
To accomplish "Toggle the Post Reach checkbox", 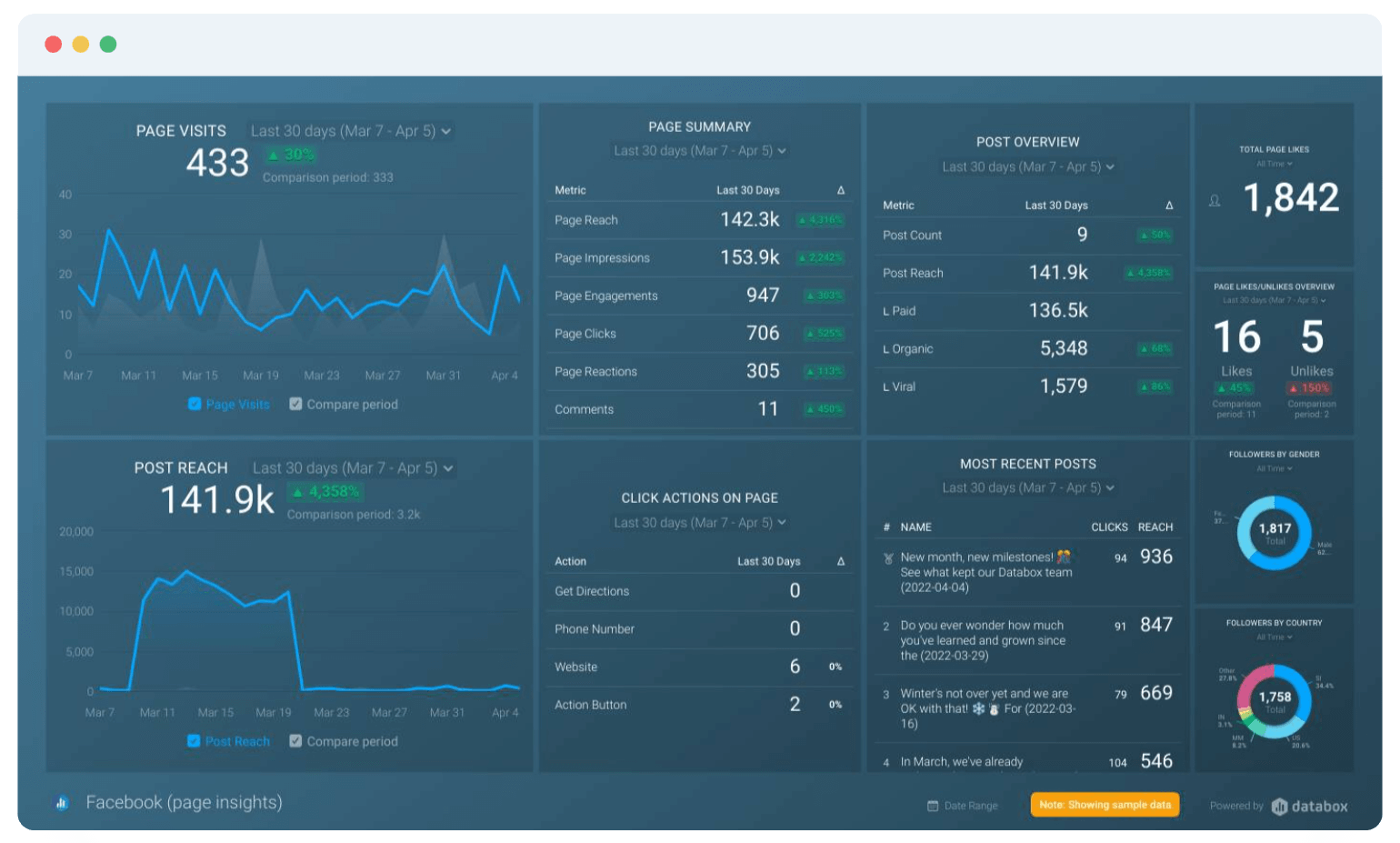I will point(195,741).
